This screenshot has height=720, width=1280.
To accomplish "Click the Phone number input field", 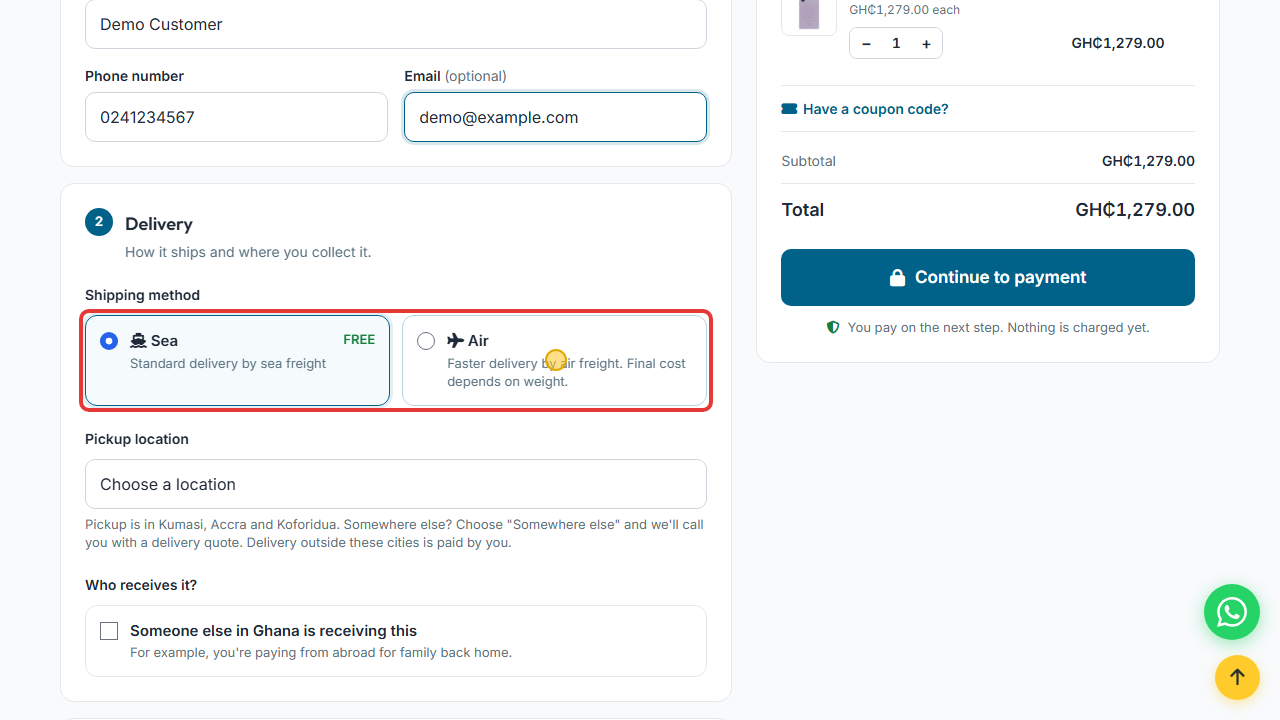I will [x=236, y=117].
